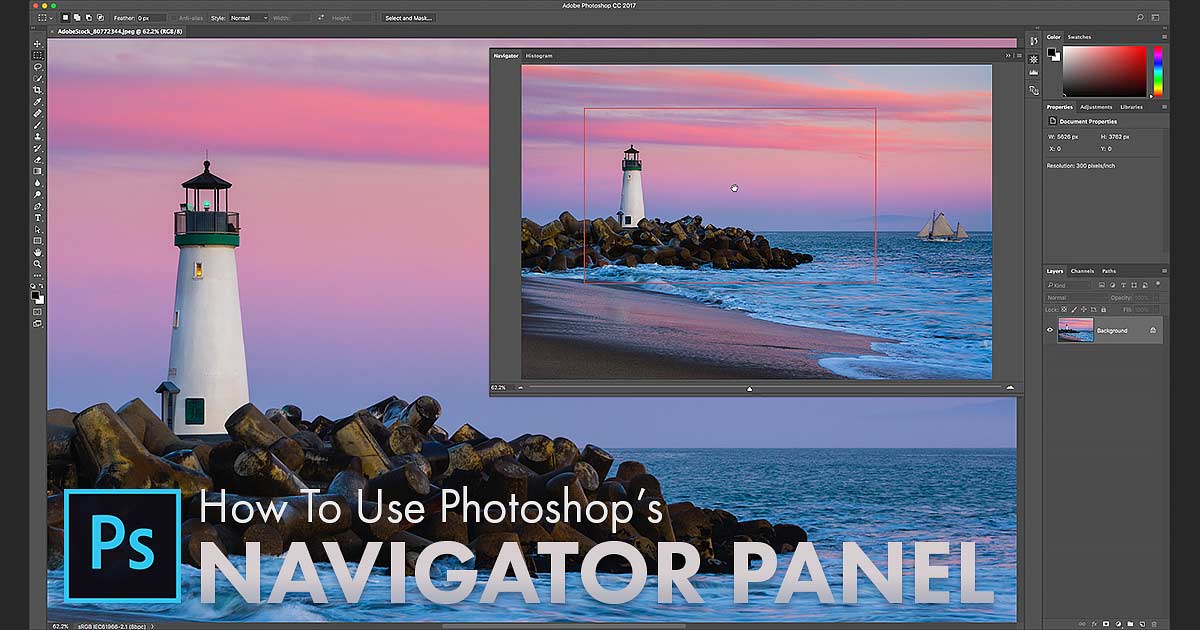Select the Path Selection tool
Viewport: 1200px width, 630px height.
37,229
